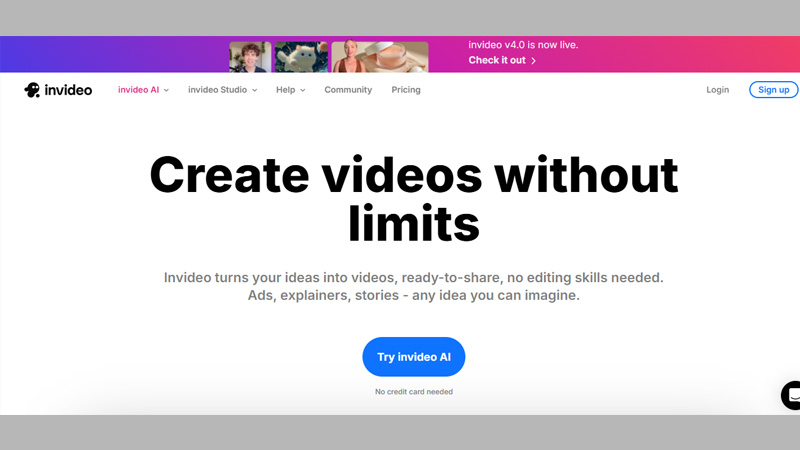Screen dimensions: 800x450
Task: Click the arrow beside Check it out
Action: [x=534, y=61]
